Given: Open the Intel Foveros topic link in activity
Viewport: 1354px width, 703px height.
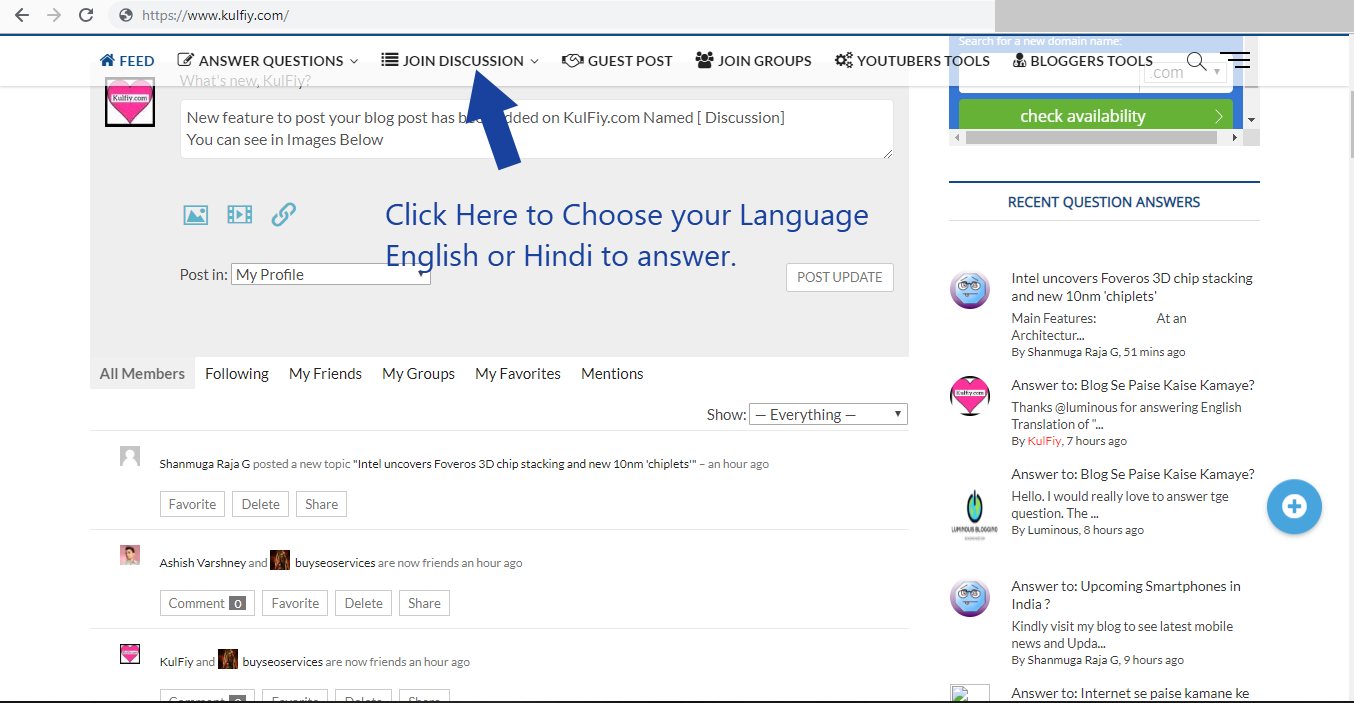Looking at the screenshot, I should 525,464.
